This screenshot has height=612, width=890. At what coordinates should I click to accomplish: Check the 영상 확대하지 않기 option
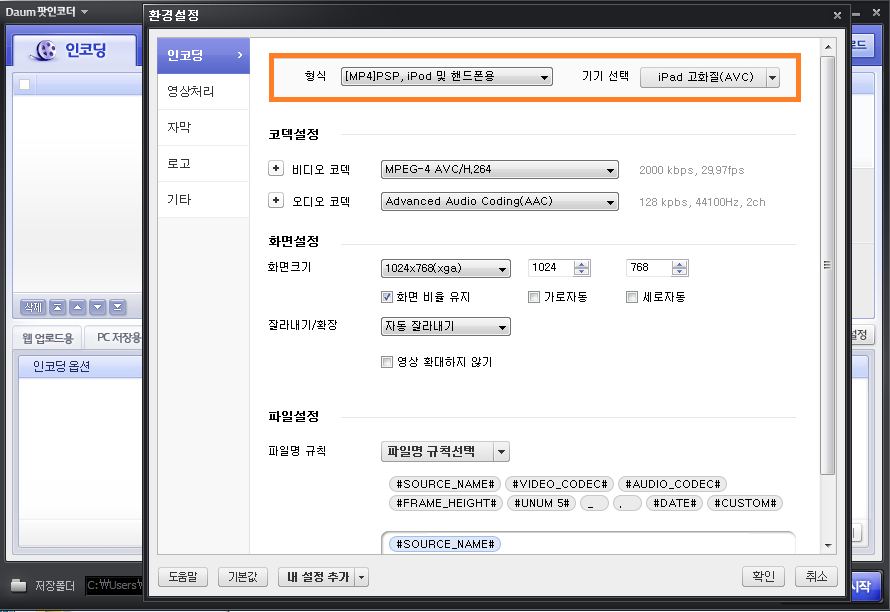click(x=387, y=362)
